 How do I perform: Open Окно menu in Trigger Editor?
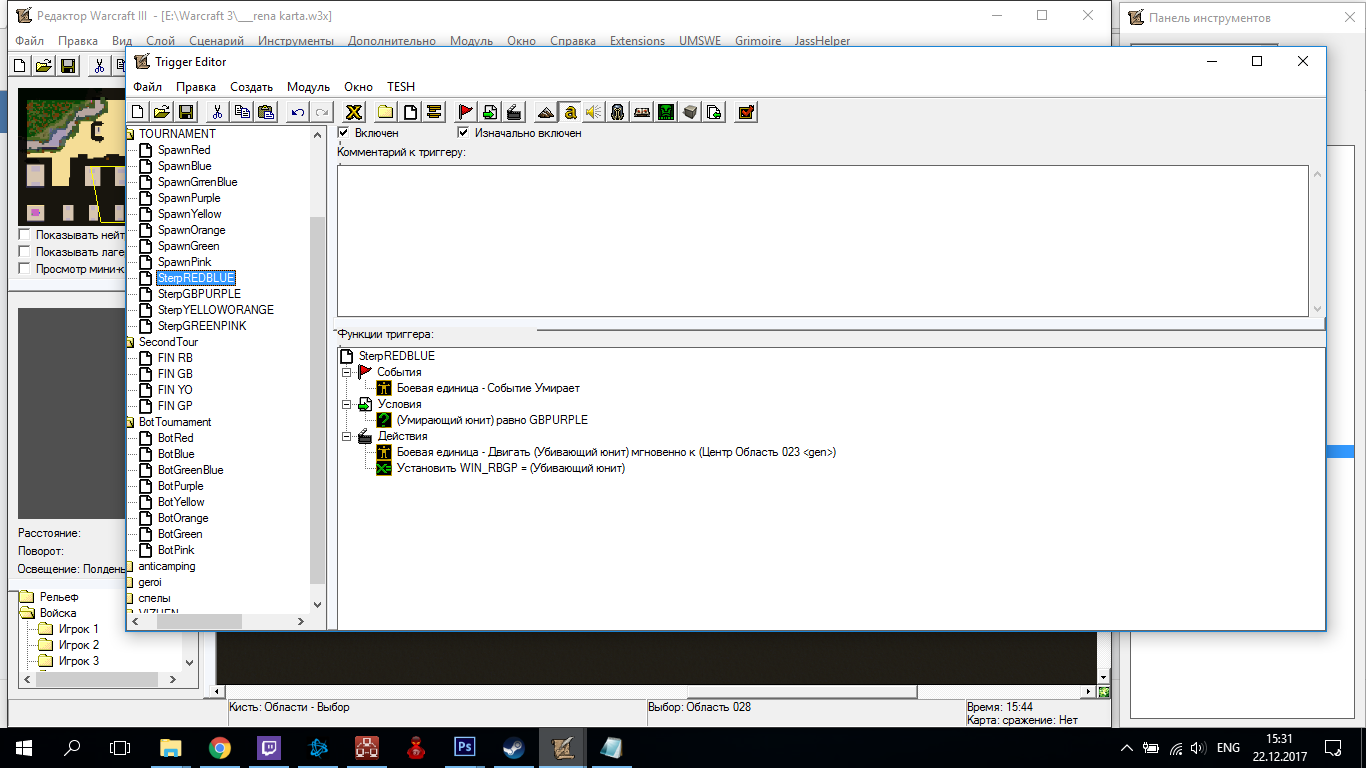tap(358, 87)
